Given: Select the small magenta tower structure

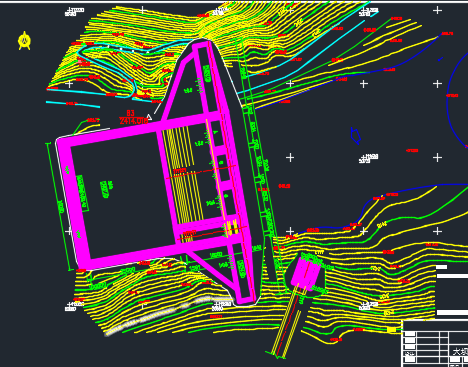Looking at the screenshot, I should coord(306,274).
